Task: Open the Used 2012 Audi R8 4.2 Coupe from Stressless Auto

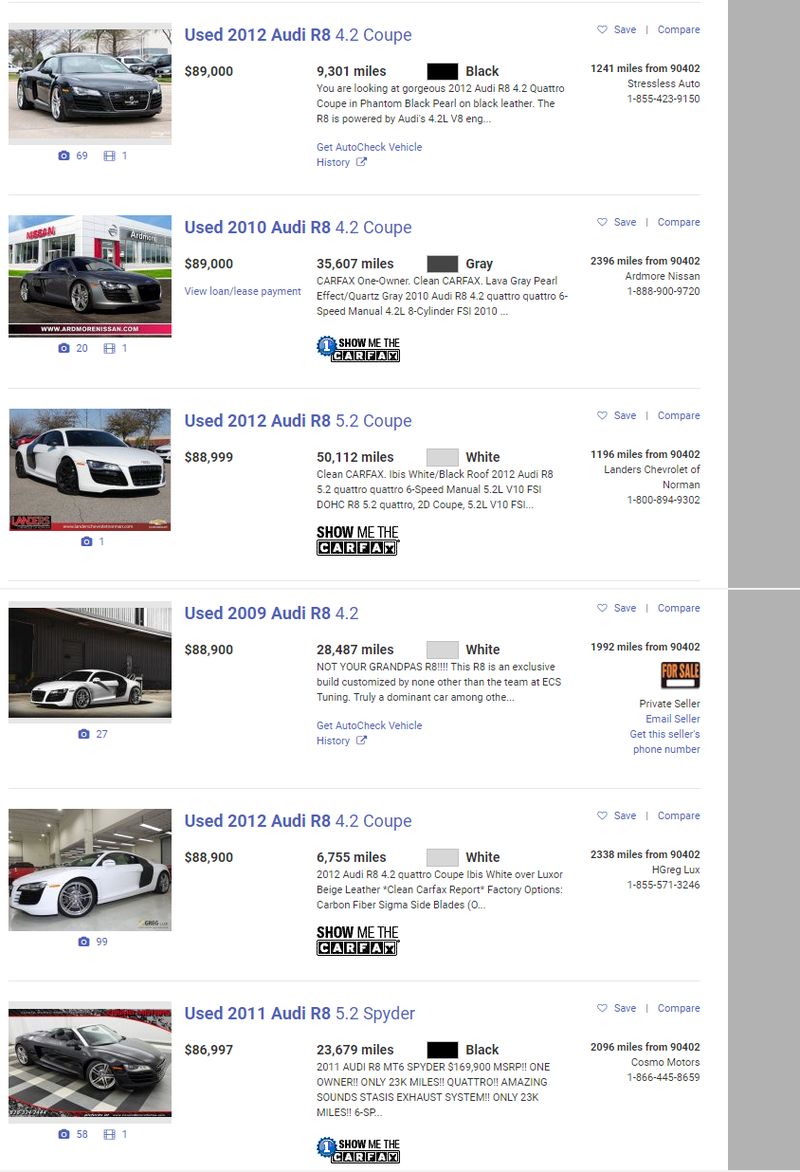Action: tap(298, 35)
